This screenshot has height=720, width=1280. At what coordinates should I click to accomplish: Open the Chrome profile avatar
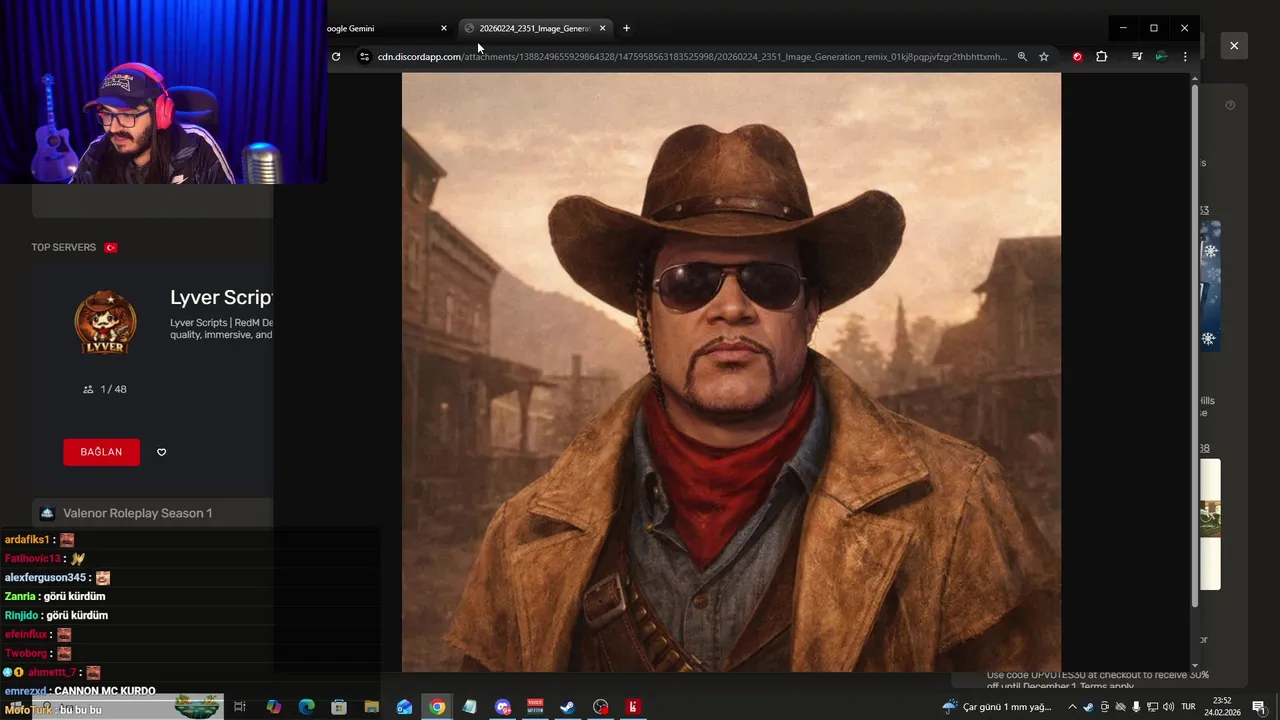[1161, 57]
